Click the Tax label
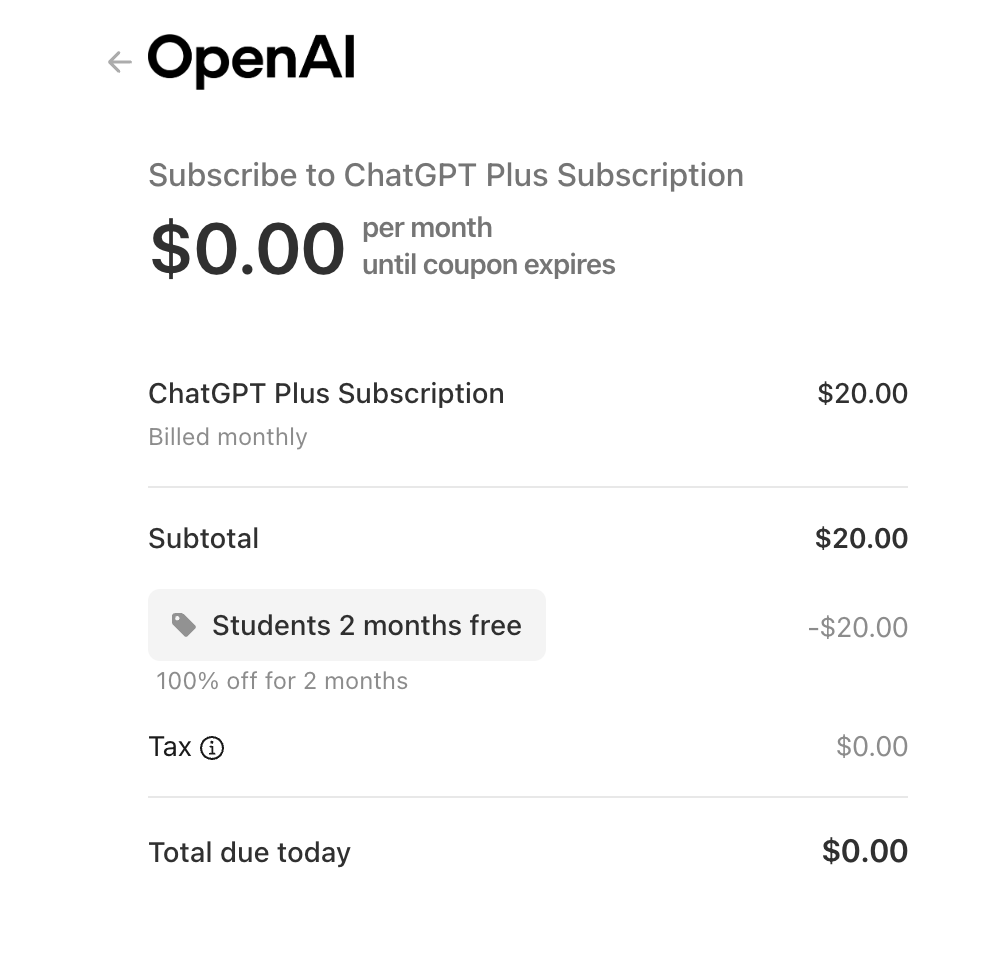 [x=169, y=747]
